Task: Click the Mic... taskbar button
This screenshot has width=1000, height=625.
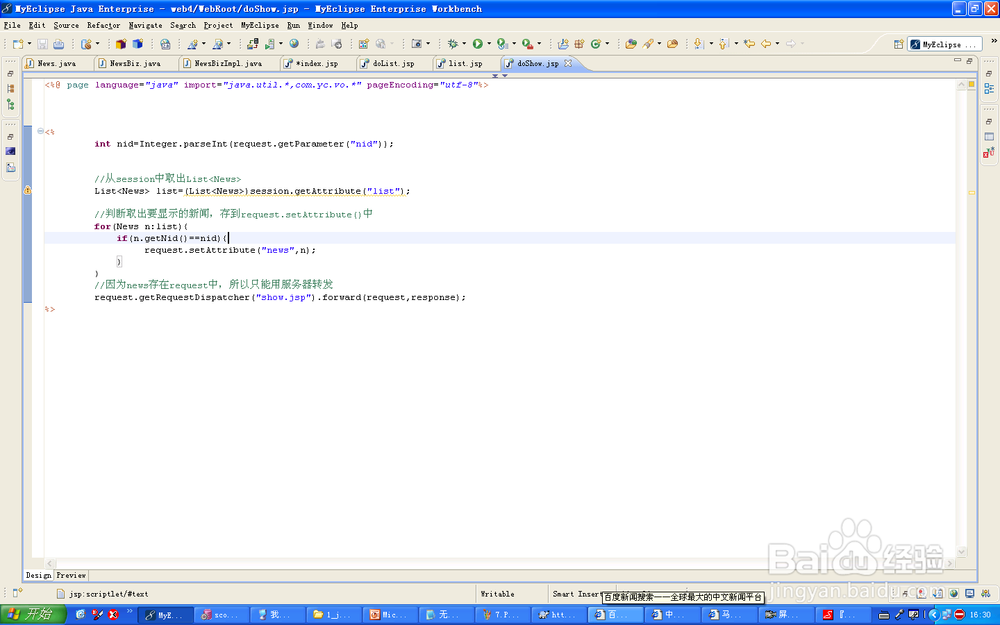Action: [392, 615]
